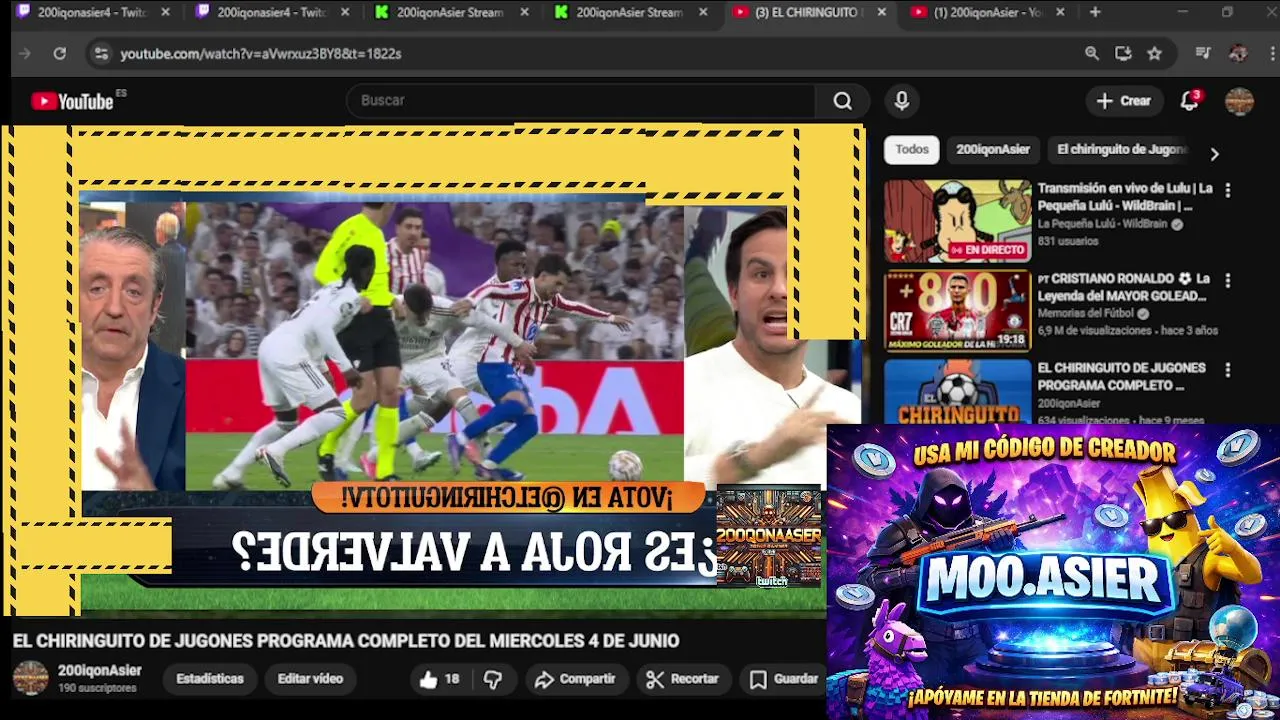The image size is (1280, 720).
Task: Click the Editar vídeo button
Action: coord(310,678)
